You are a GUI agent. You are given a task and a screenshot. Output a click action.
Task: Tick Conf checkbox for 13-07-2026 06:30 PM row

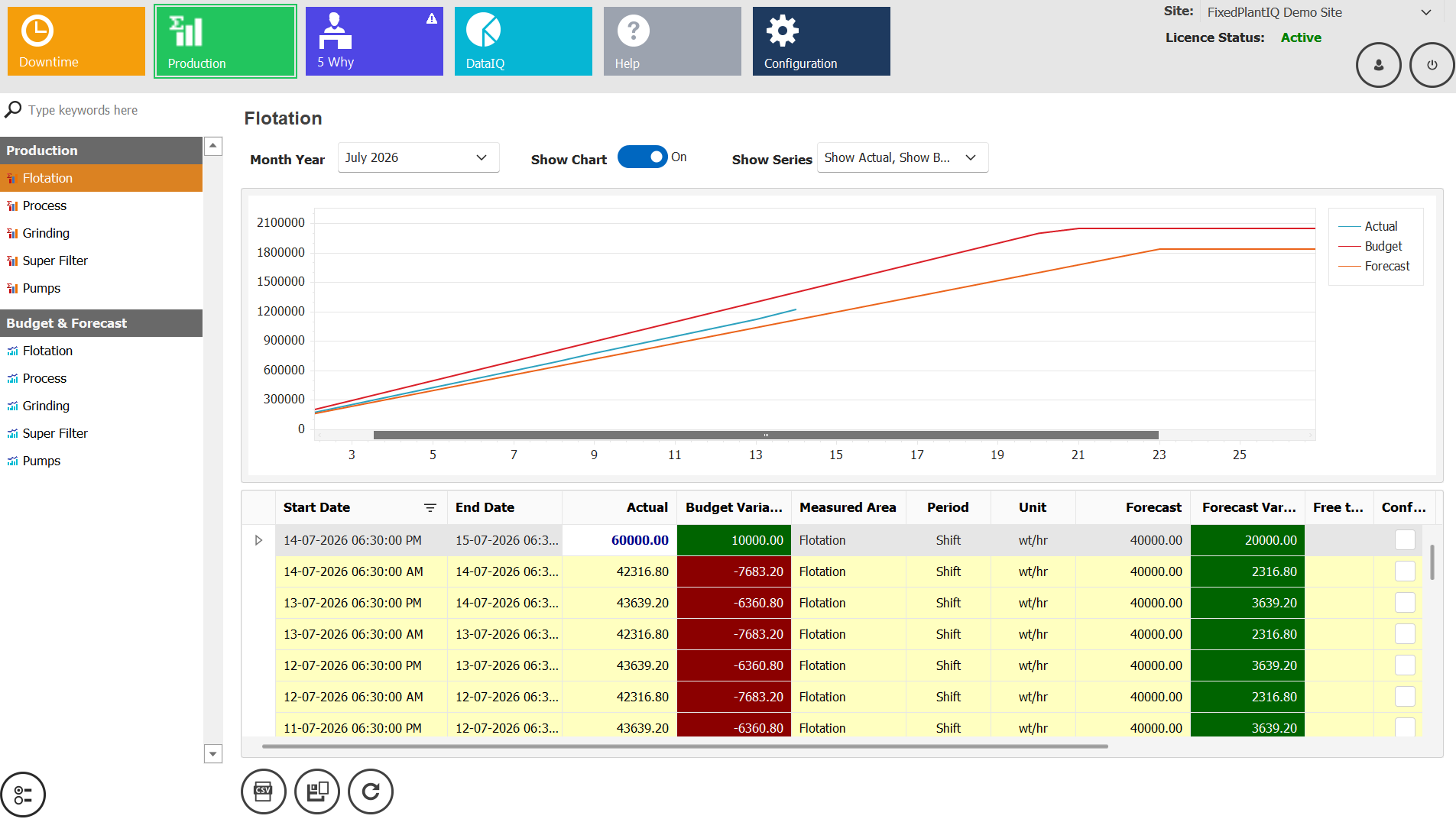(1405, 602)
